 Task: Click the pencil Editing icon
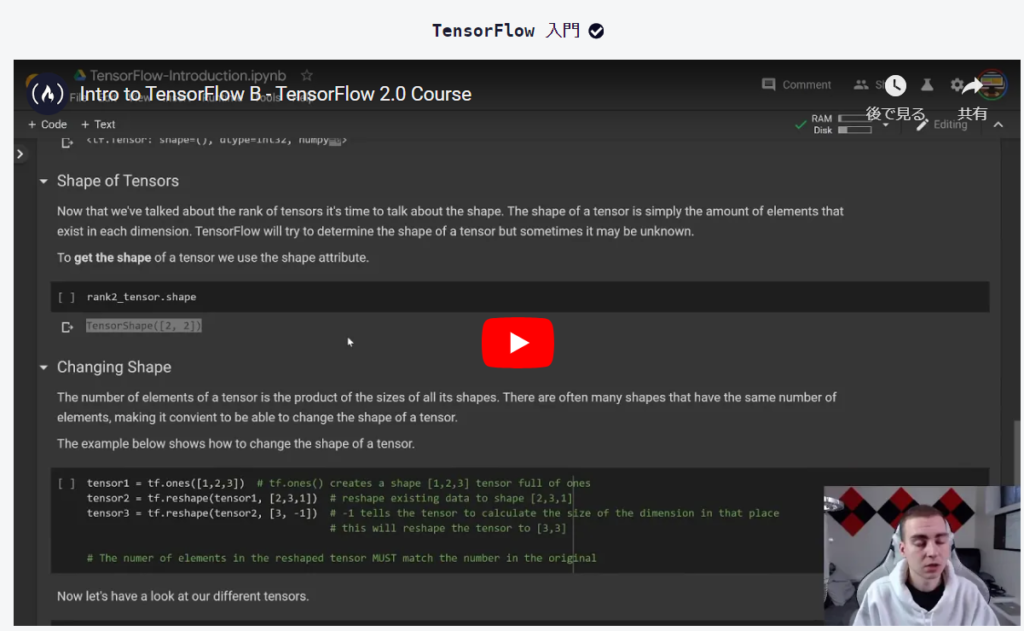tap(921, 124)
